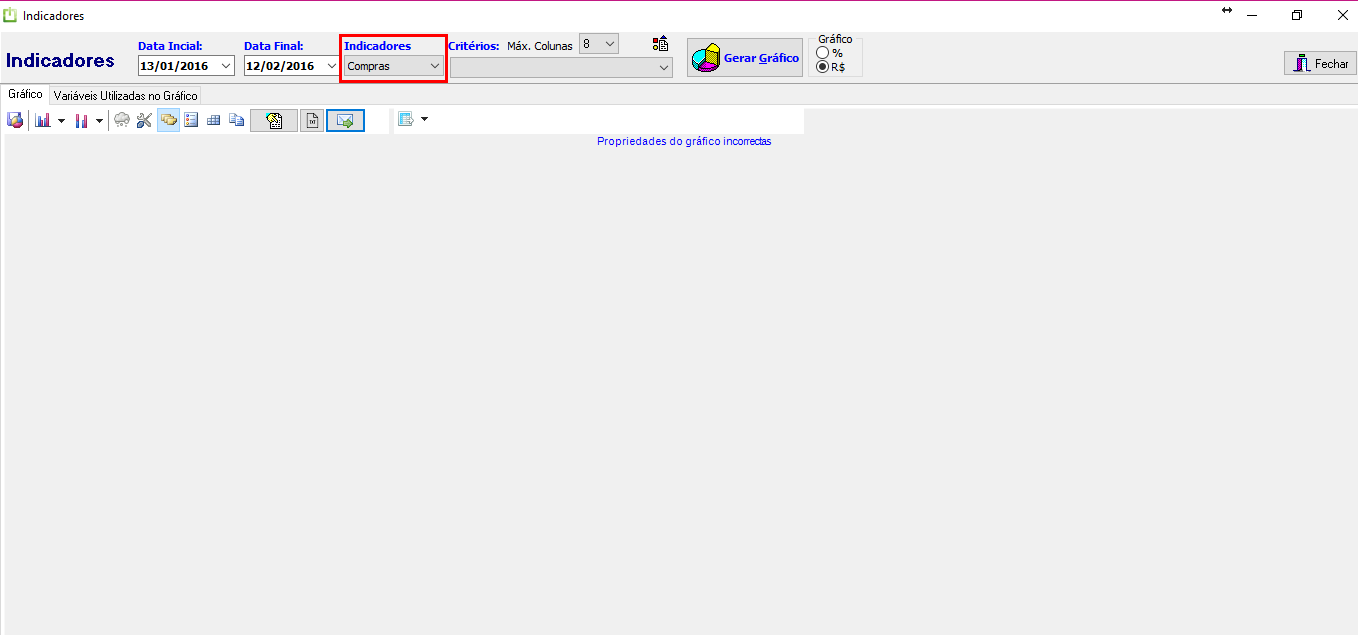The height and width of the screenshot is (635, 1358).
Task: Select the R$ Gráfico radio option
Action: [x=823, y=67]
